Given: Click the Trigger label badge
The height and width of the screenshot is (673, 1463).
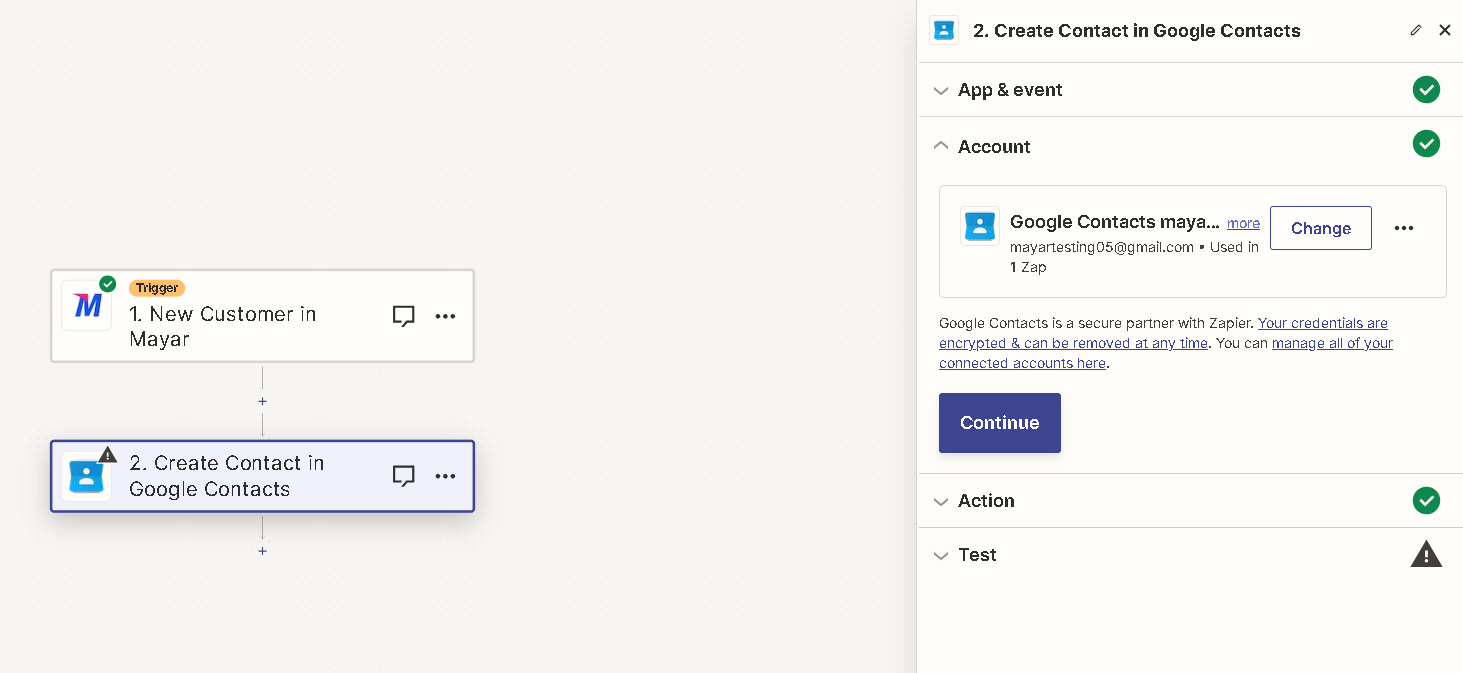Looking at the screenshot, I should 157,288.
